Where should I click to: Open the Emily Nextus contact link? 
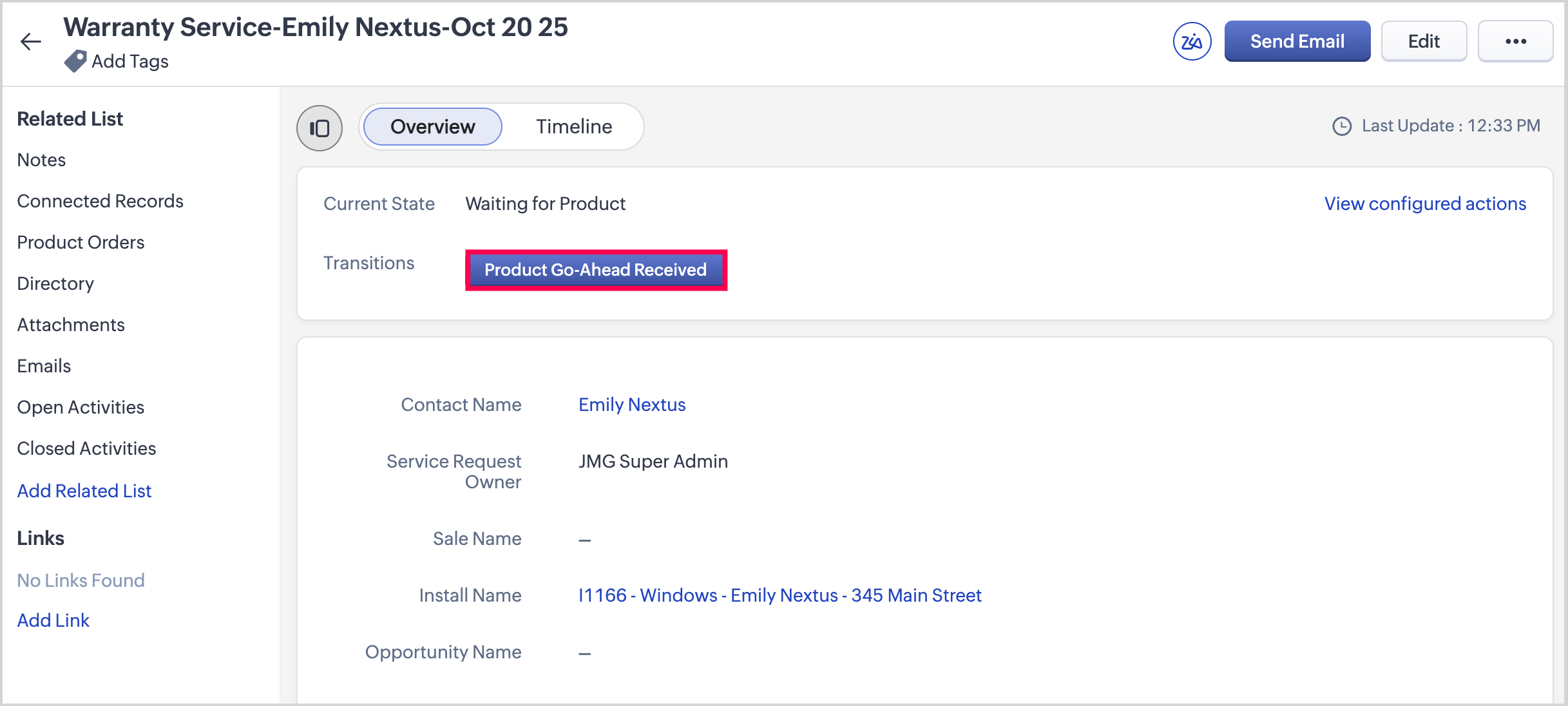(632, 405)
